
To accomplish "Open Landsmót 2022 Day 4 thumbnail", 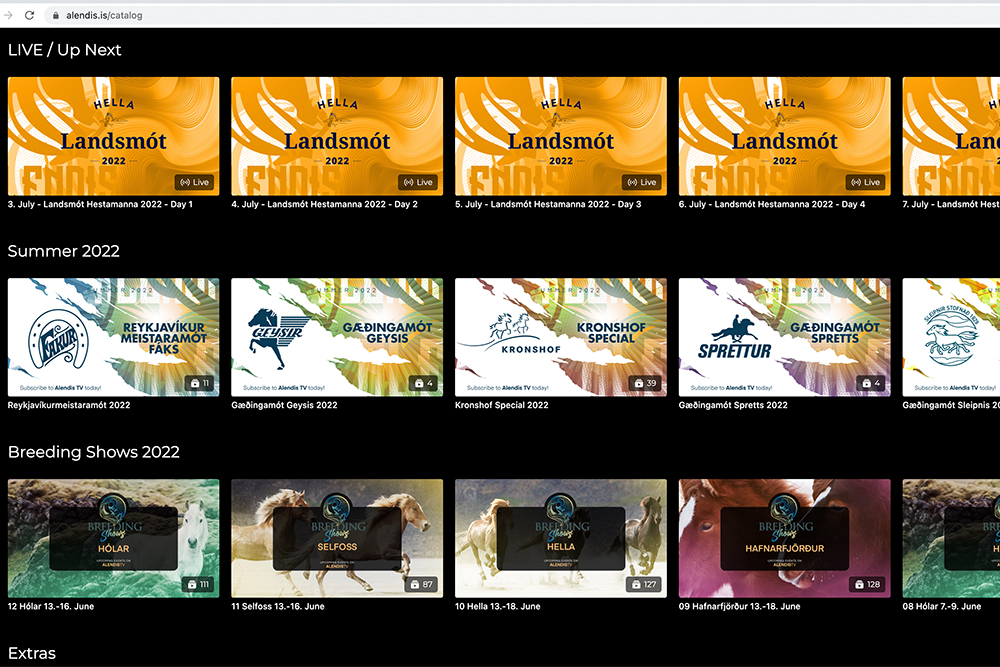I will click(x=784, y=136).
